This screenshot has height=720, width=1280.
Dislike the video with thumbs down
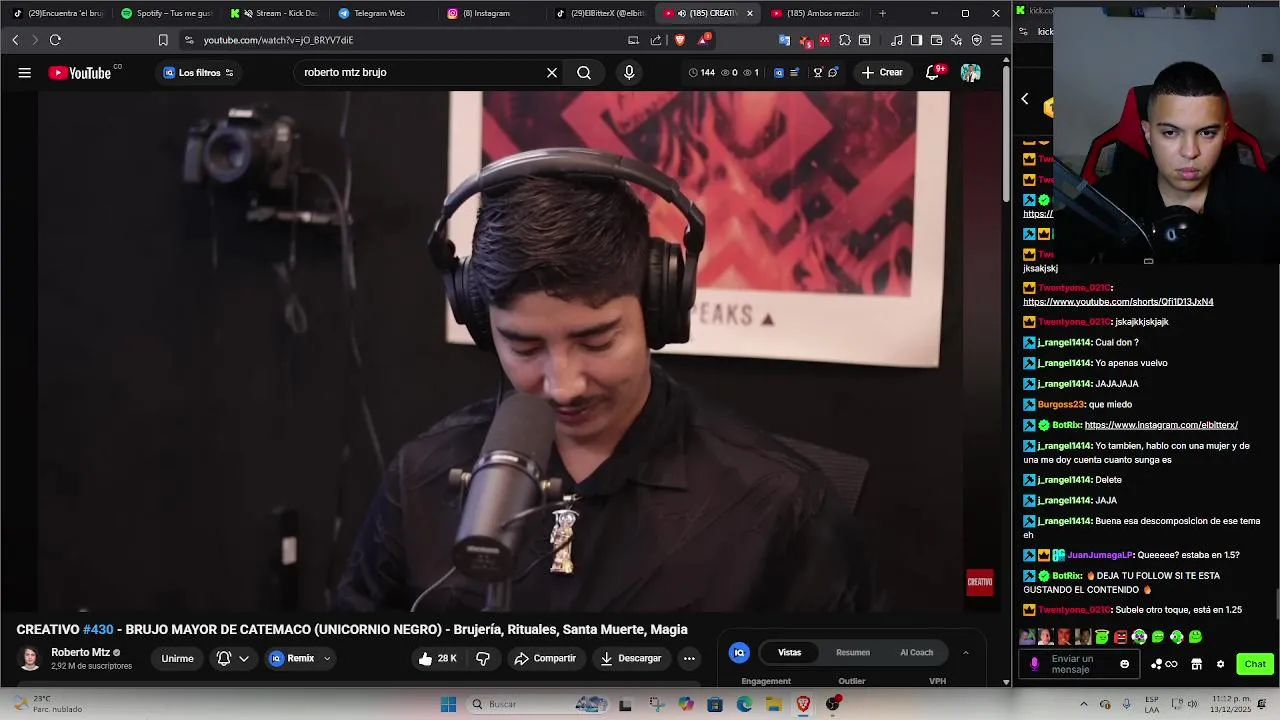pyautogui.click(x=483, y=658)
